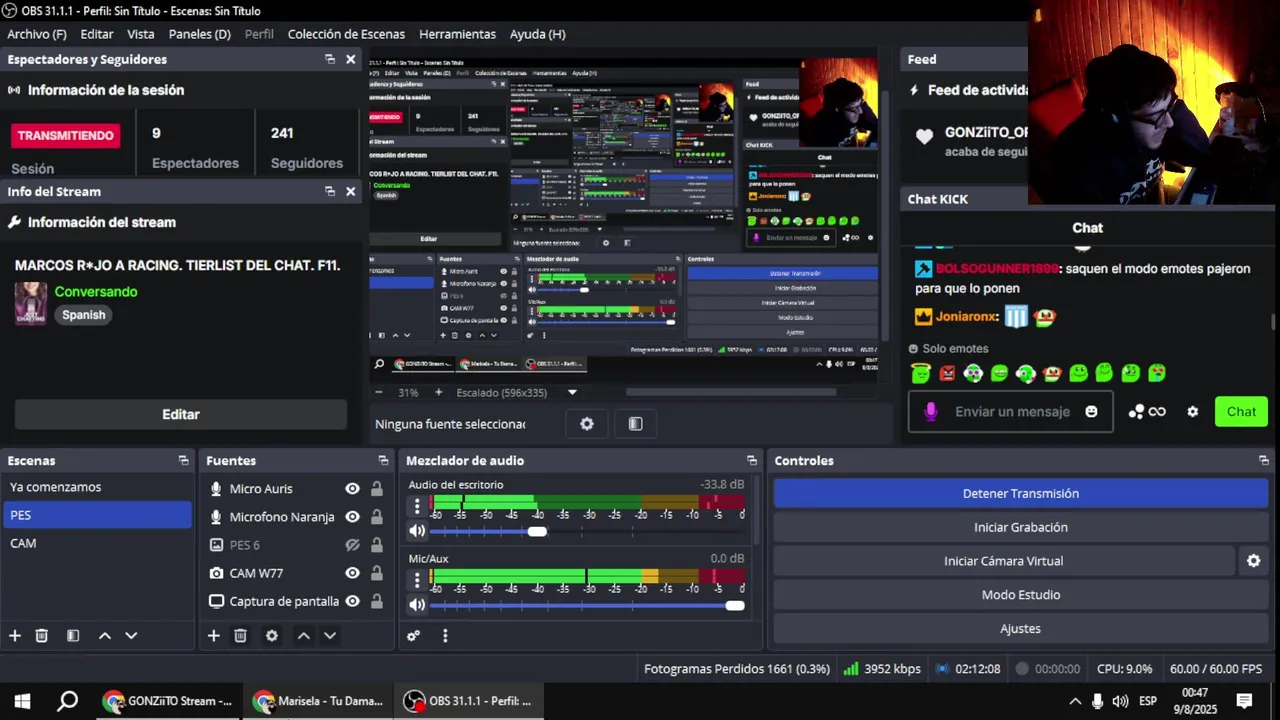Toggle lock on CAM W77 source
This screenshot has width=1280, height=720.
[x=377, y=573]
